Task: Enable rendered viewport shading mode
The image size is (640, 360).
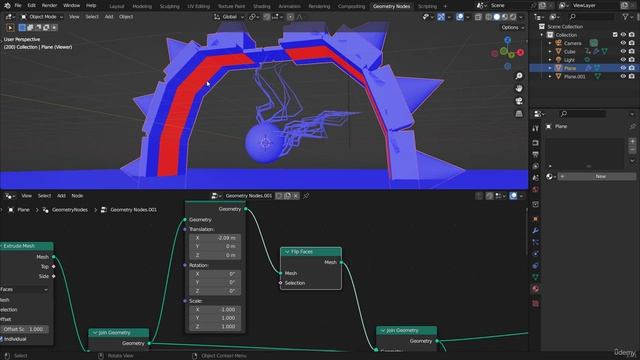Action: click(x=513, y=17)
